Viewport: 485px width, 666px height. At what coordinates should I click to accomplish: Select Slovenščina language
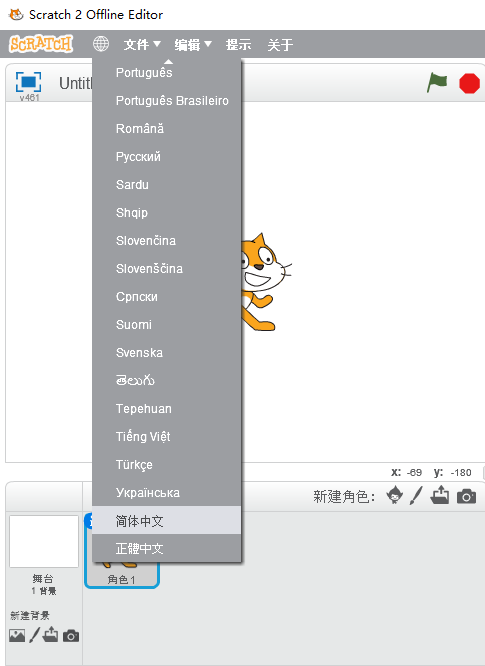point(166,268)
